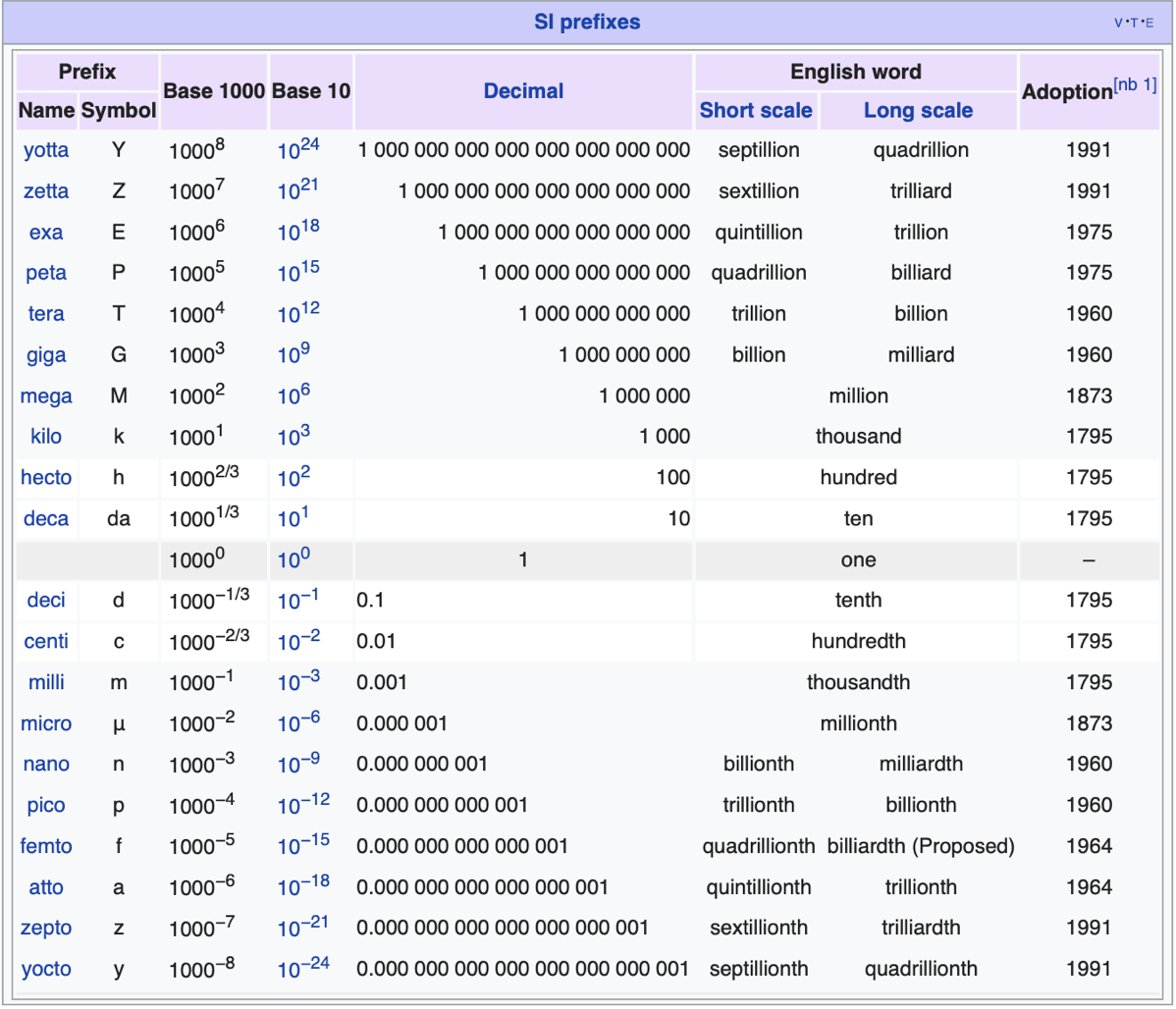This screenshot has height=1009, width=1176.
Task: Click the base 10 value in tera row
Action: click(x=297, y=314)
